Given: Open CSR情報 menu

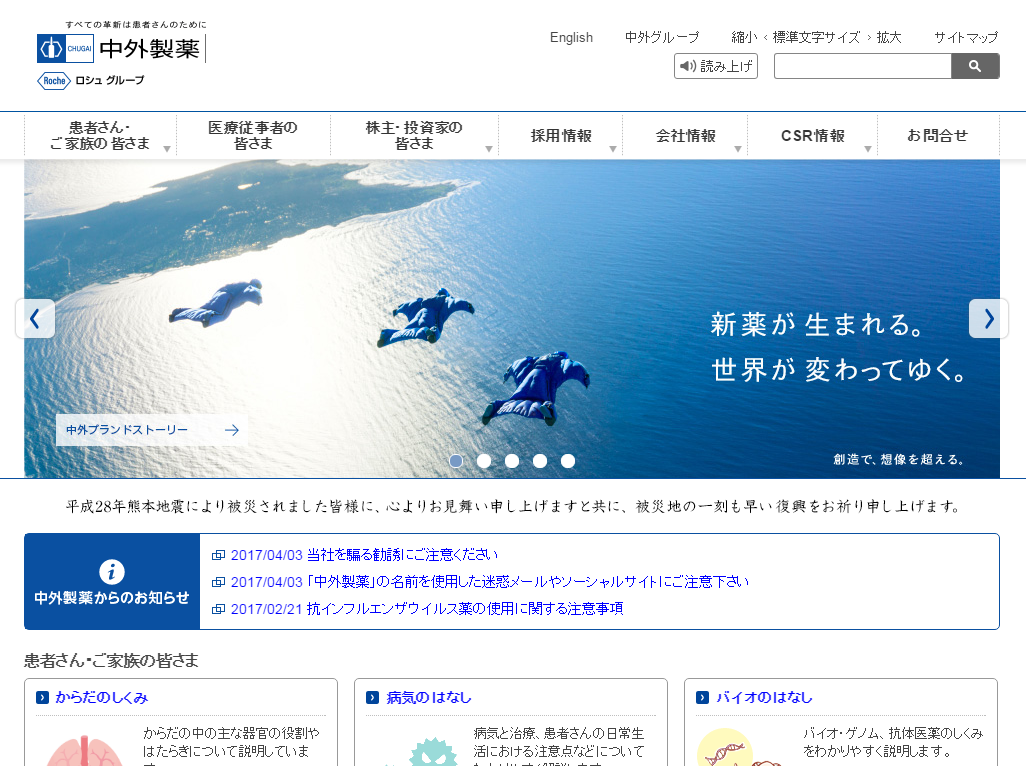Looking at the screenshot, I should 813,135.
